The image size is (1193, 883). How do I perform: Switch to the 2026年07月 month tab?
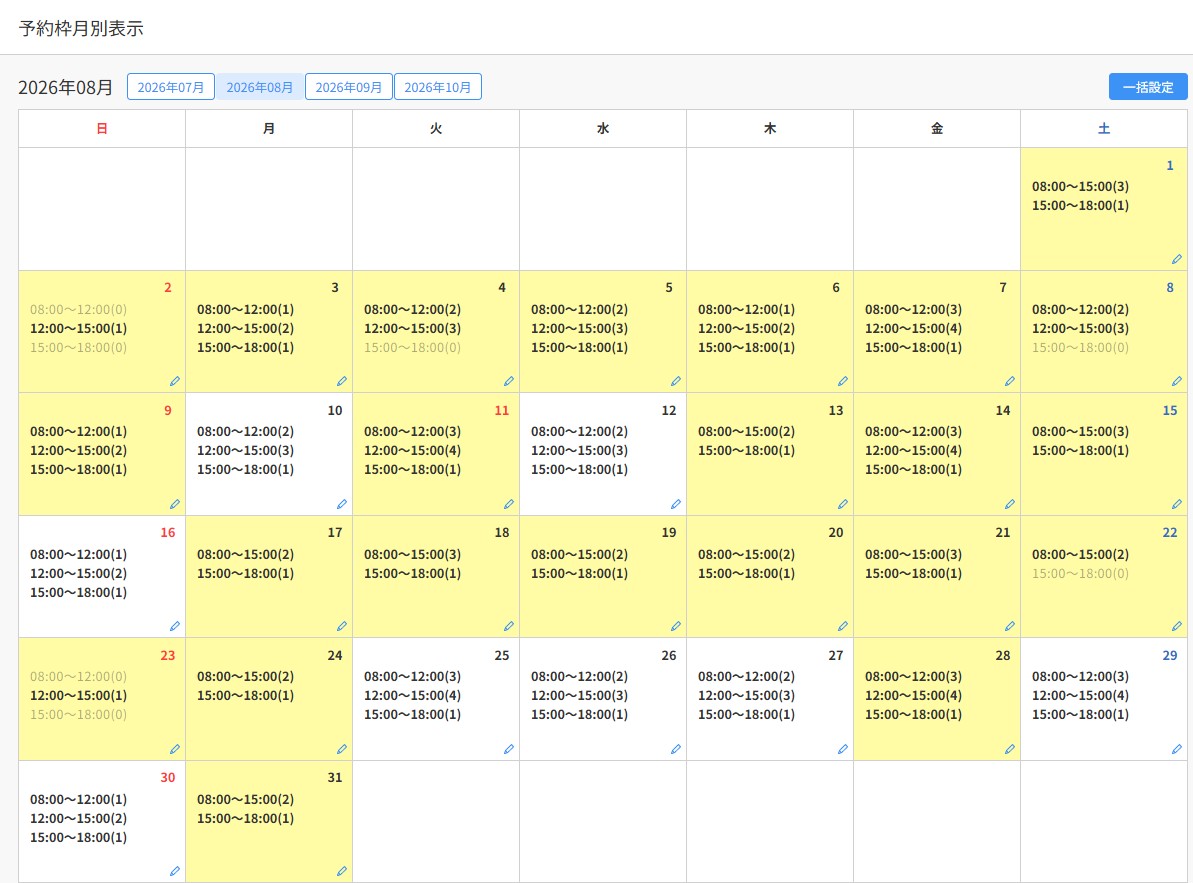170,87
